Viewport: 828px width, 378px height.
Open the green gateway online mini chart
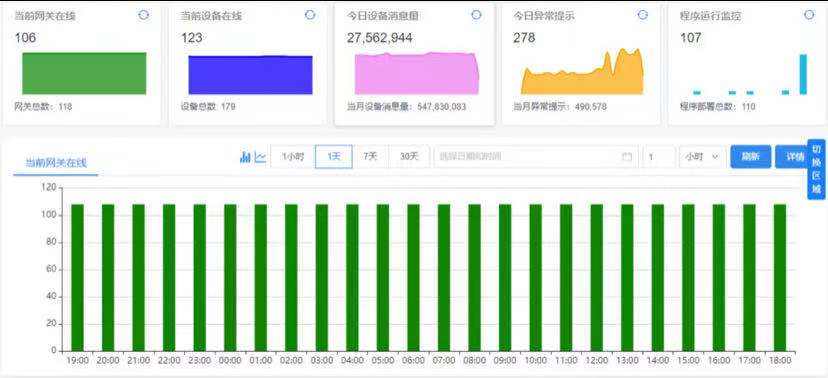84,73
